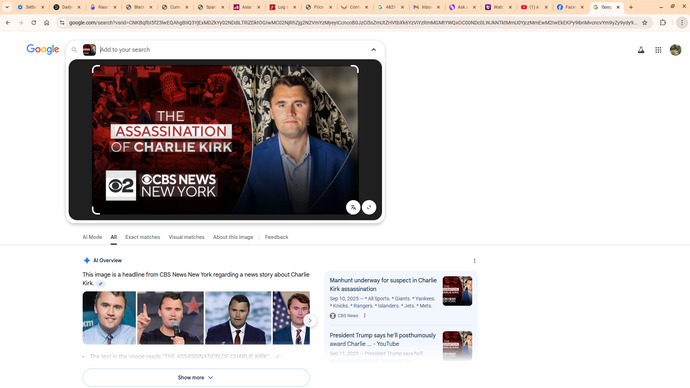Open the browser home page
Screen dimensions: 690x388
point(47,22)
